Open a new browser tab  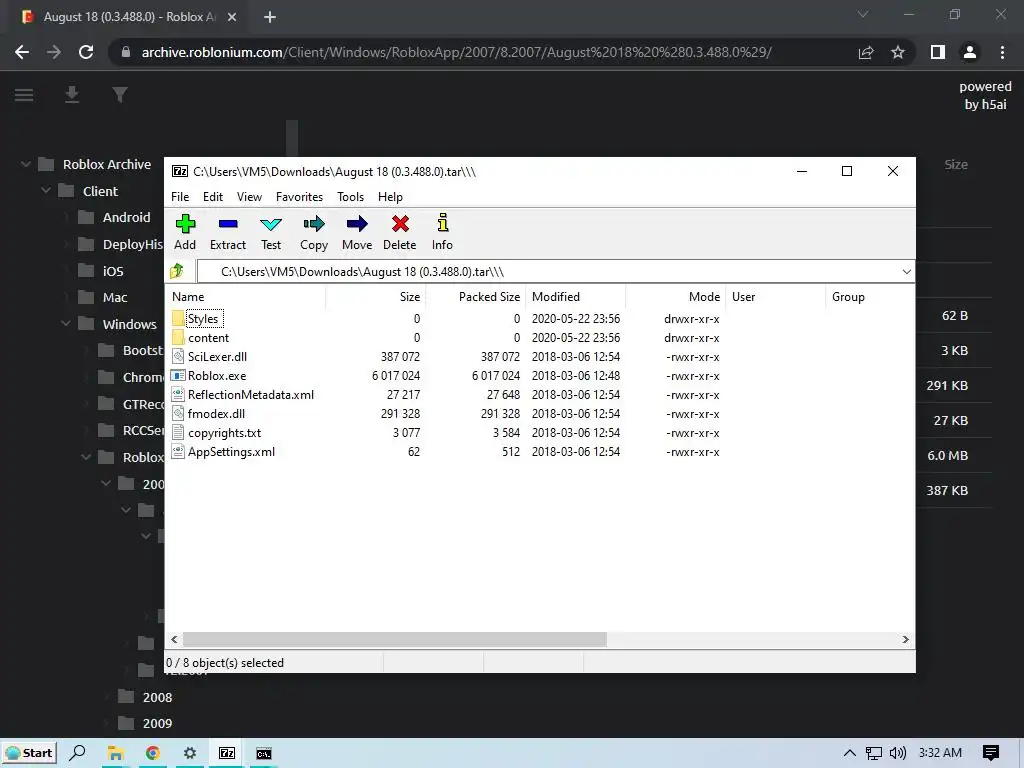click(270, 17)
